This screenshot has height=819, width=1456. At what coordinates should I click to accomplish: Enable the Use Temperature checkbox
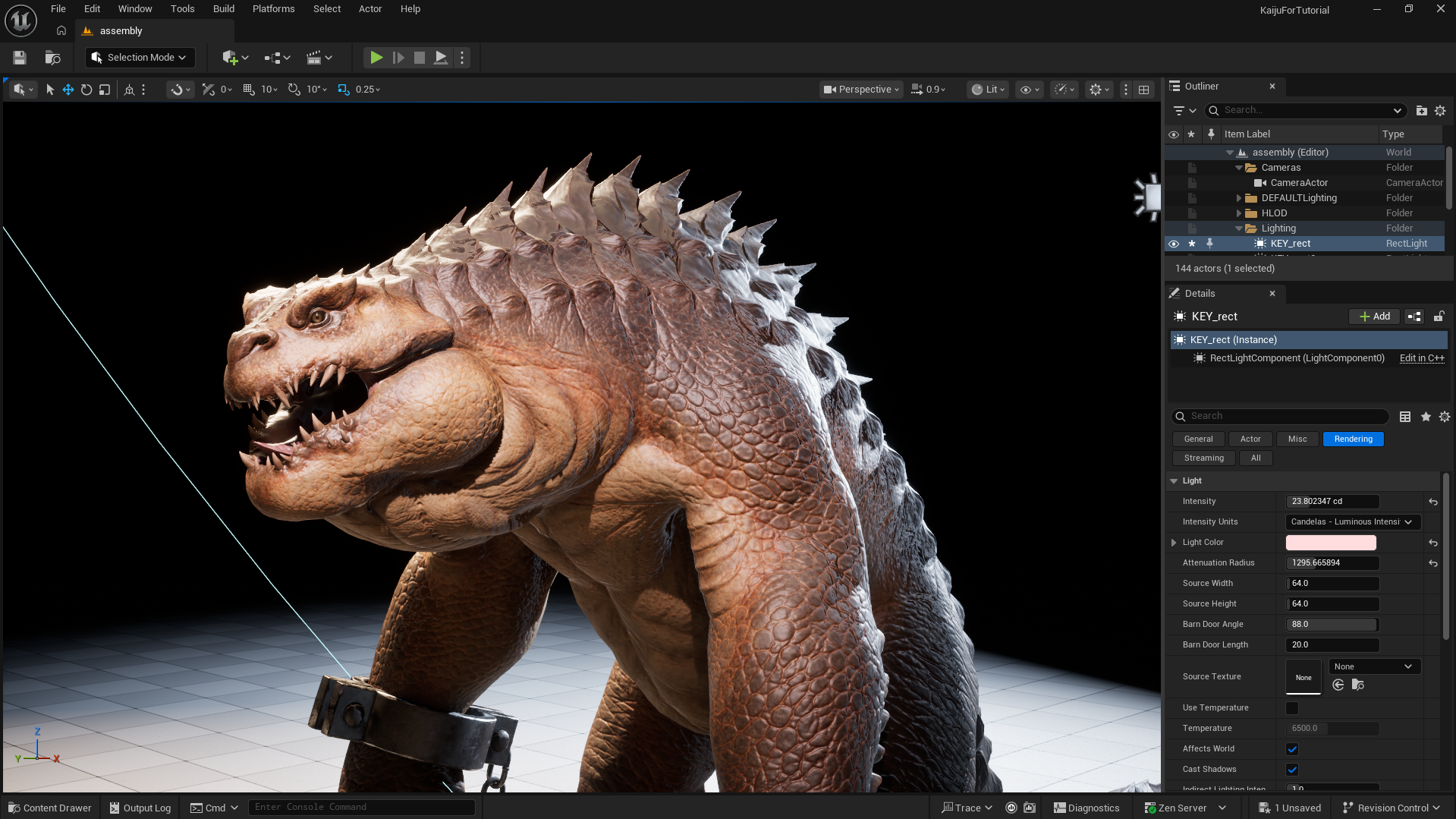pos(1292,708)
